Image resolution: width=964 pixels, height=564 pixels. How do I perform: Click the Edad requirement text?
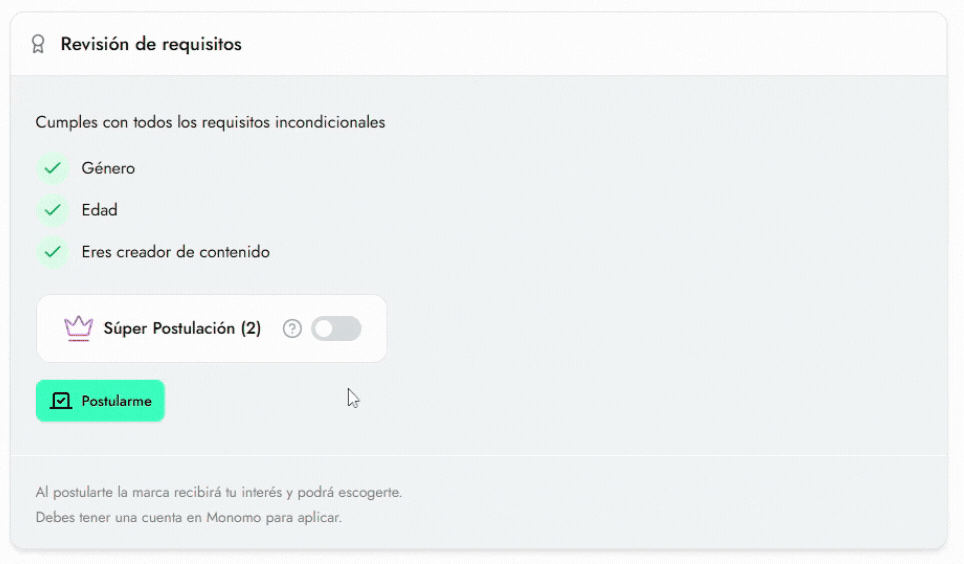[x=100, y=210]
